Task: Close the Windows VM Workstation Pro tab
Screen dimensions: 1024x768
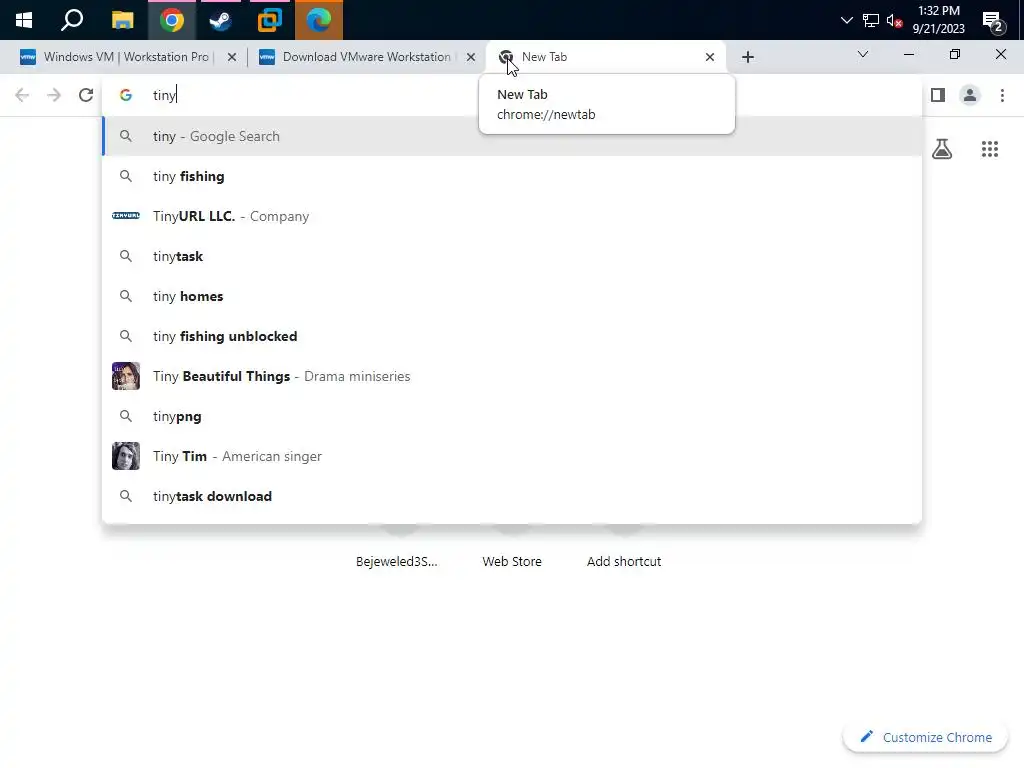Action: [232, 57]
